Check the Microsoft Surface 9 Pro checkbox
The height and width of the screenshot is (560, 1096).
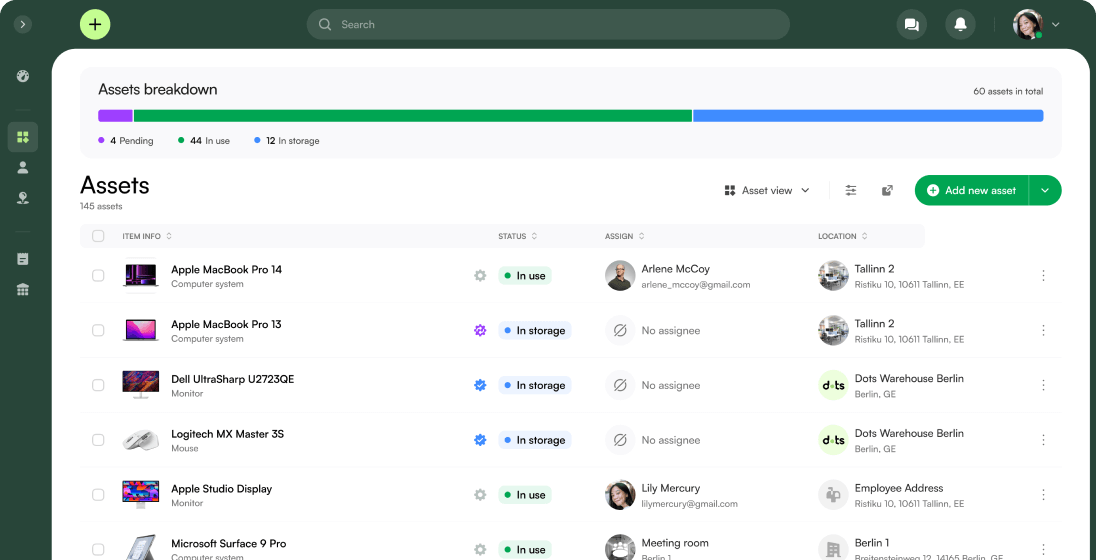[x=98, y=550]
